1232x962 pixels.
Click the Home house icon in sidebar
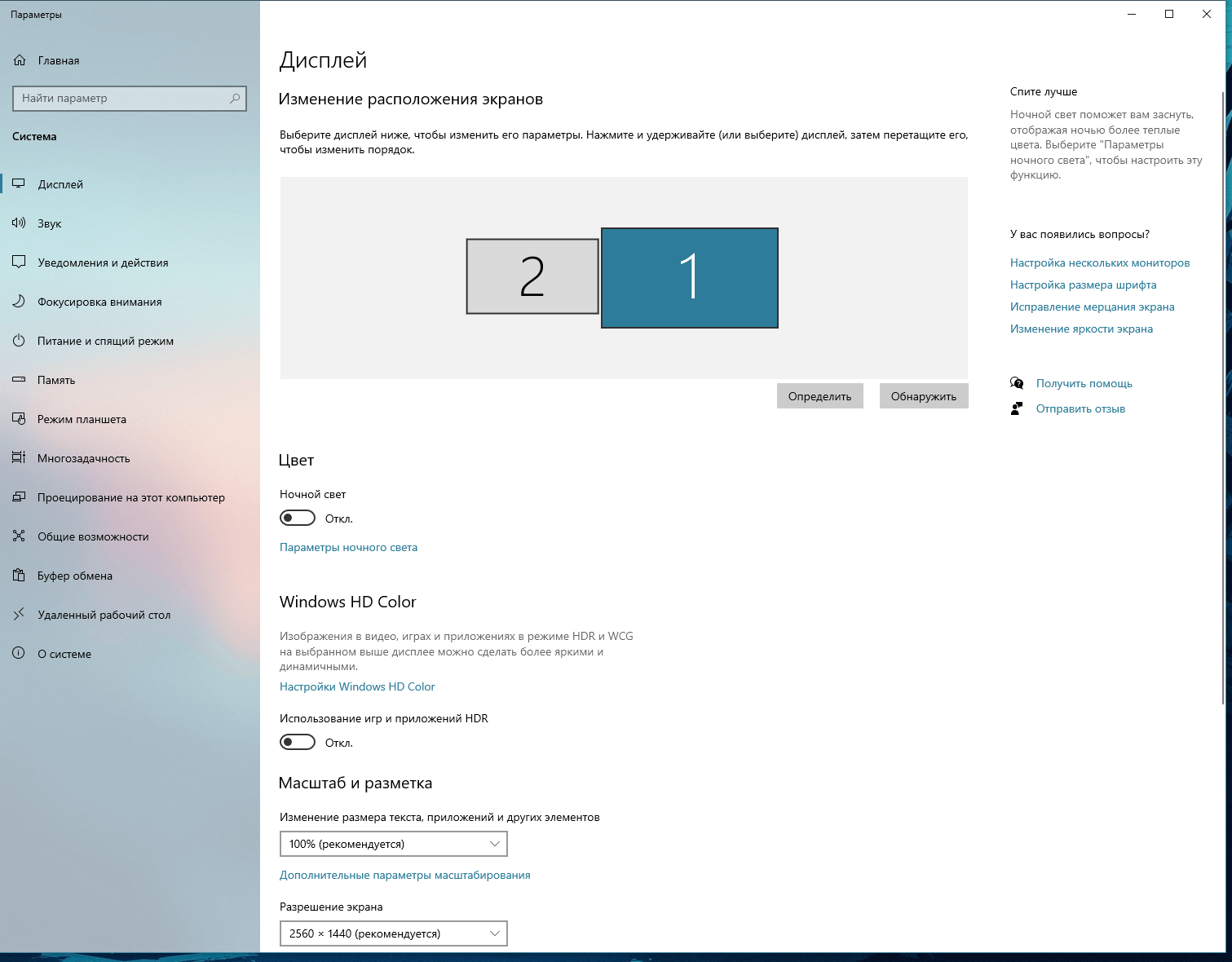(20, 60)
